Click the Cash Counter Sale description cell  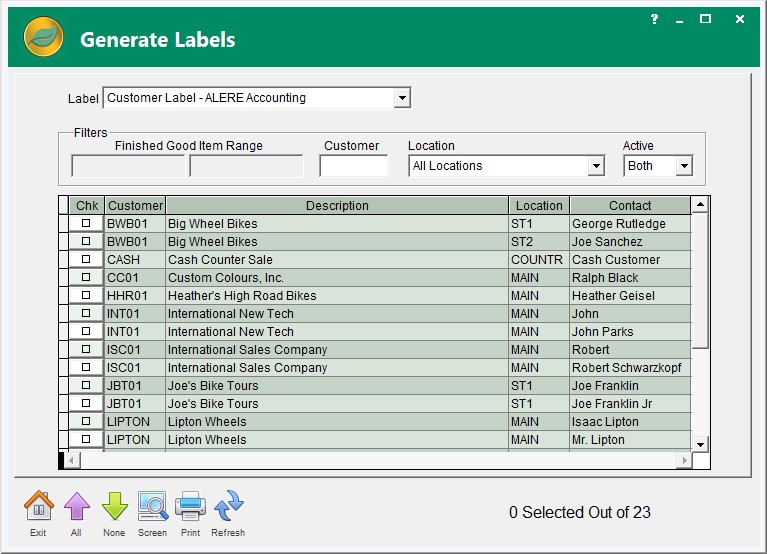pyautogui.click(x=337, y=260)
